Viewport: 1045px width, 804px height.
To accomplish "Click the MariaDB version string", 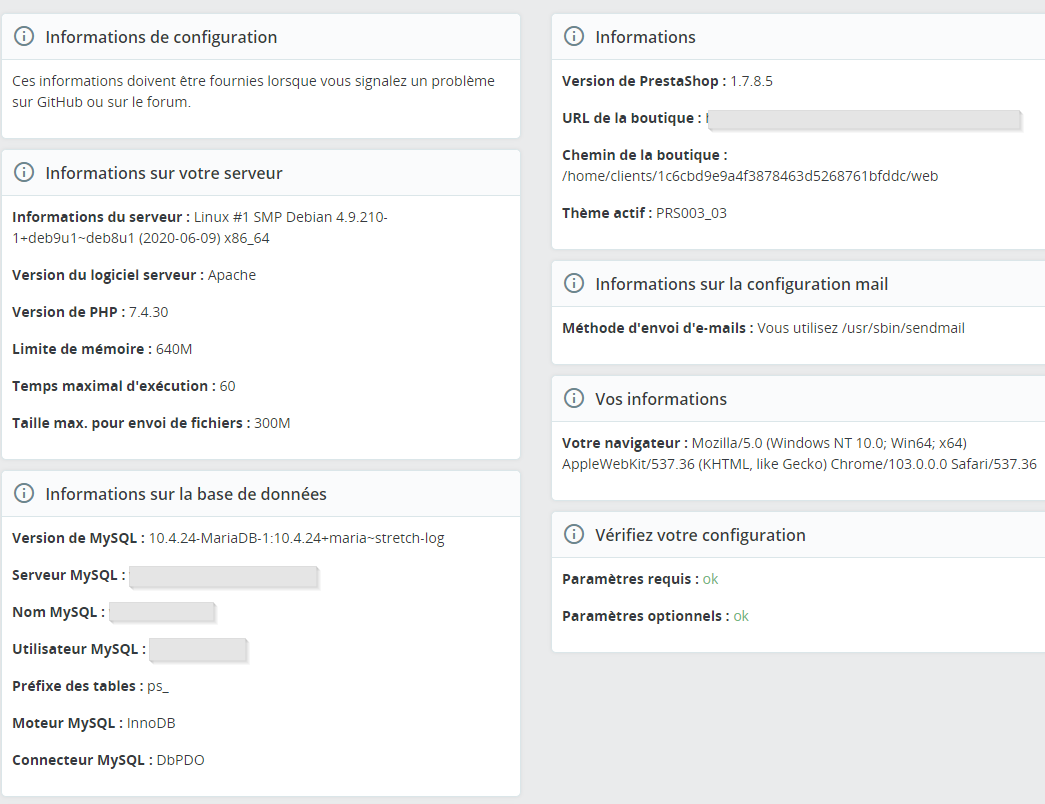I will click(x=296, y=538).
